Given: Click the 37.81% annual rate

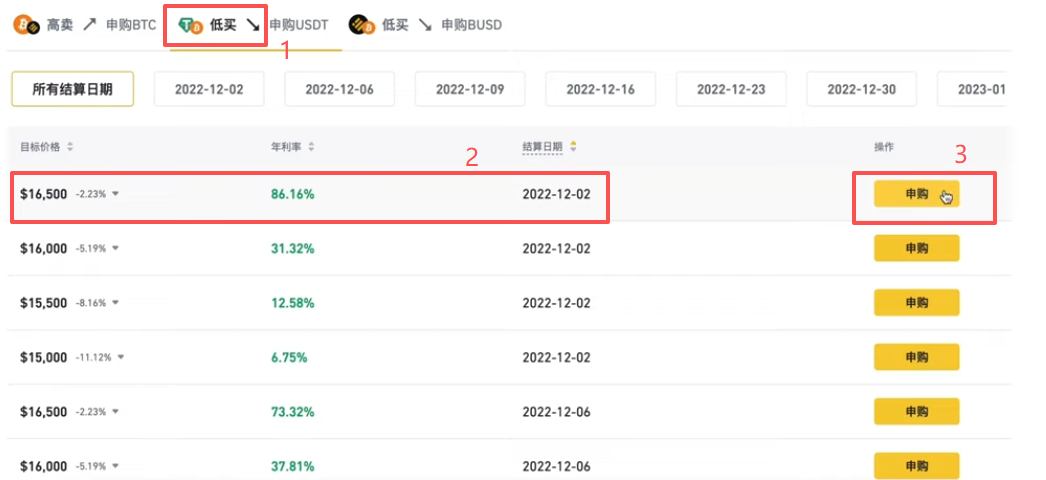Looking at the screenshot, I should point(292,466).
